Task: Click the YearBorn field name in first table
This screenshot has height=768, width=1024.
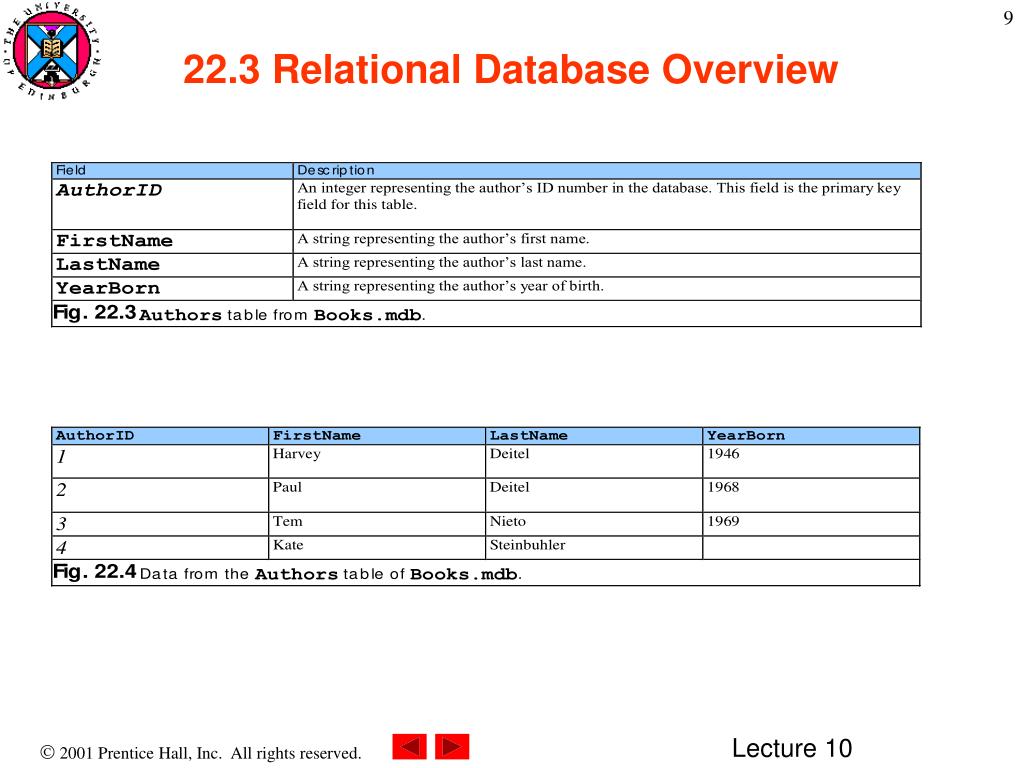Action: point(108,288)
